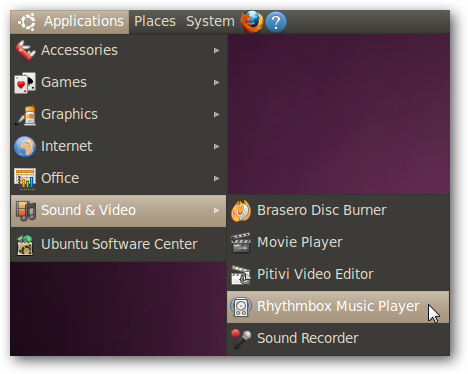Expand the Office submenu arrow

point(216,178)
